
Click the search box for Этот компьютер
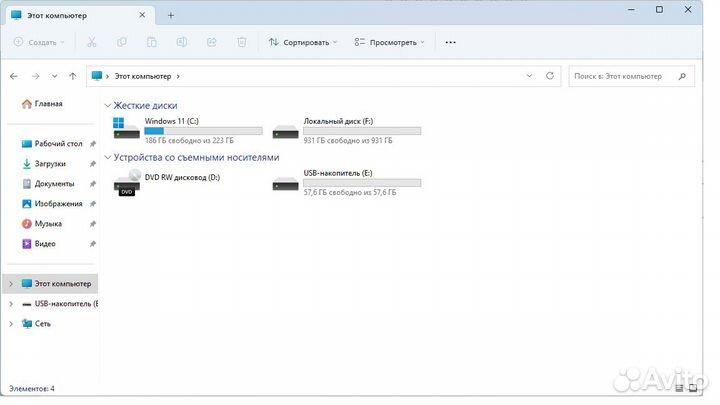625,75
